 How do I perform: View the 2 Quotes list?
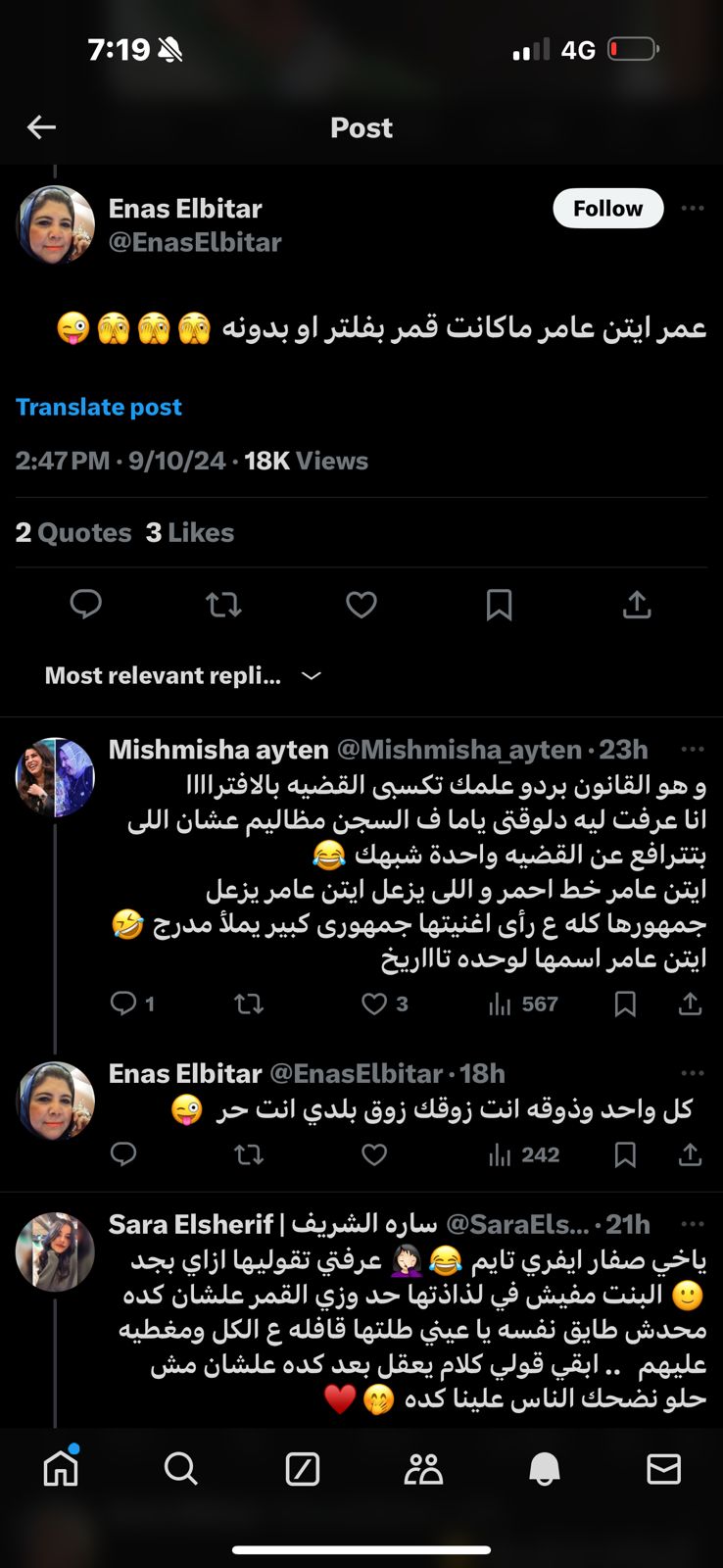coord(73,532)
